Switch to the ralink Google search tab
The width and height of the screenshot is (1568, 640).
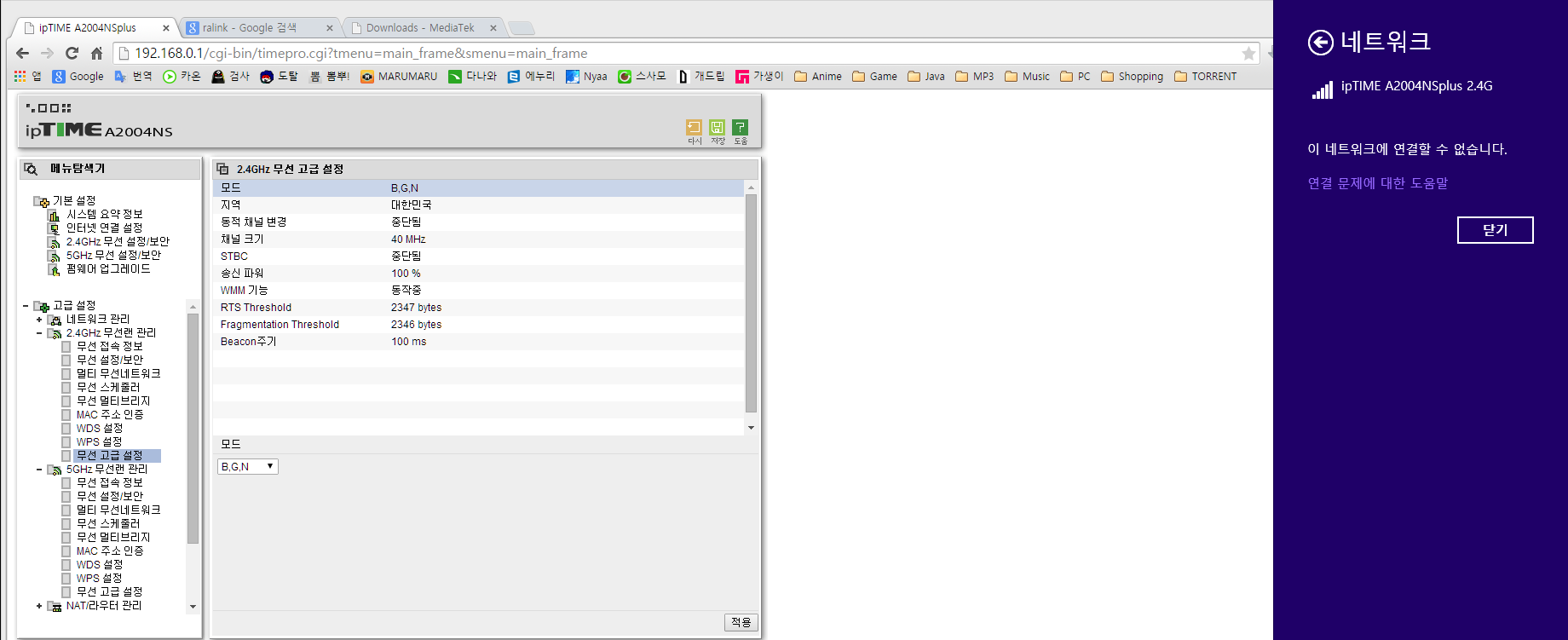259,28
